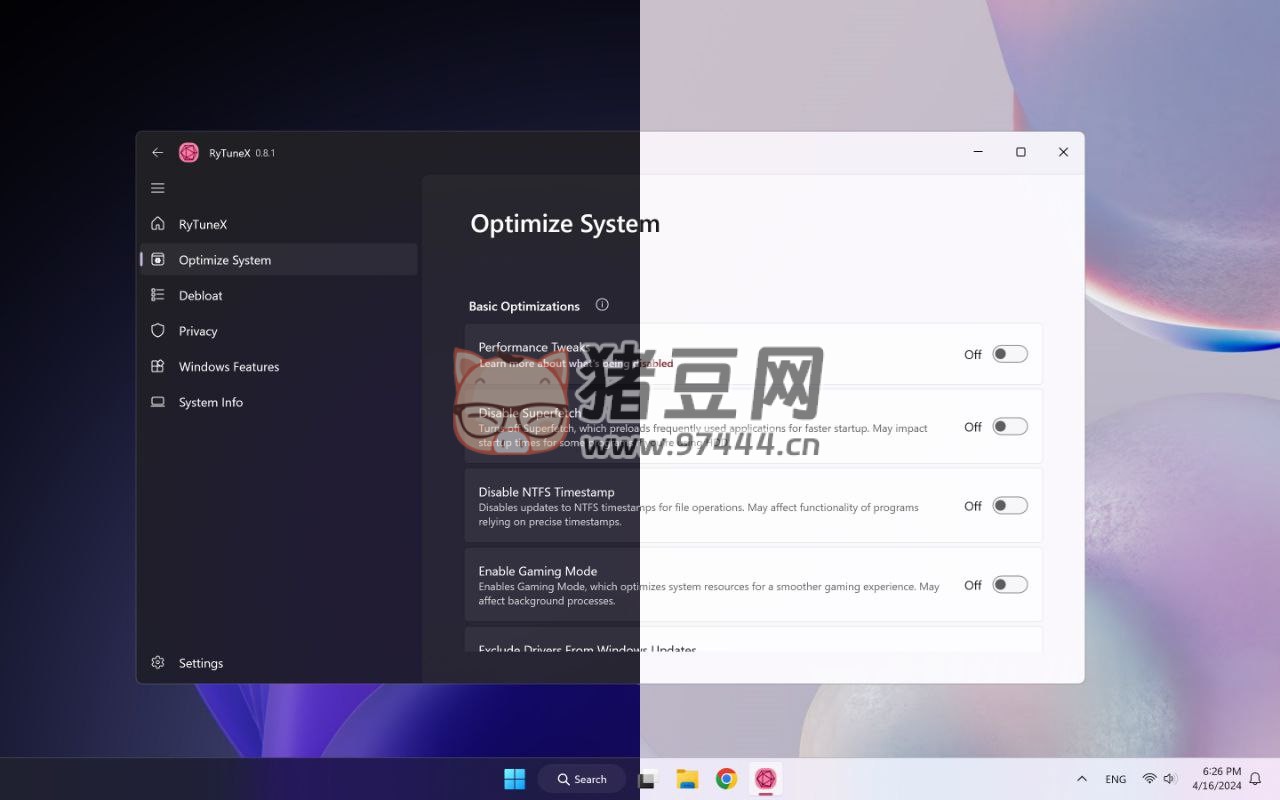Expand the system tray hidden icons chevron

tap(1081, 779)
